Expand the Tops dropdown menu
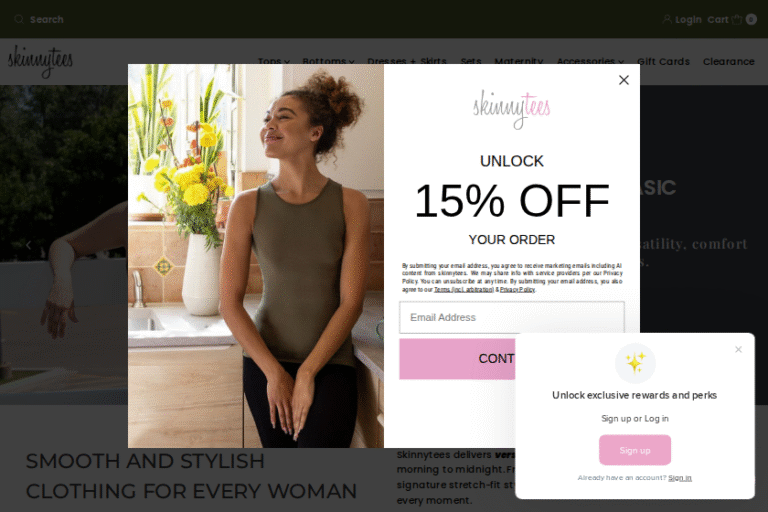This screenshot has height=512, width=768. tap(273, 62)
